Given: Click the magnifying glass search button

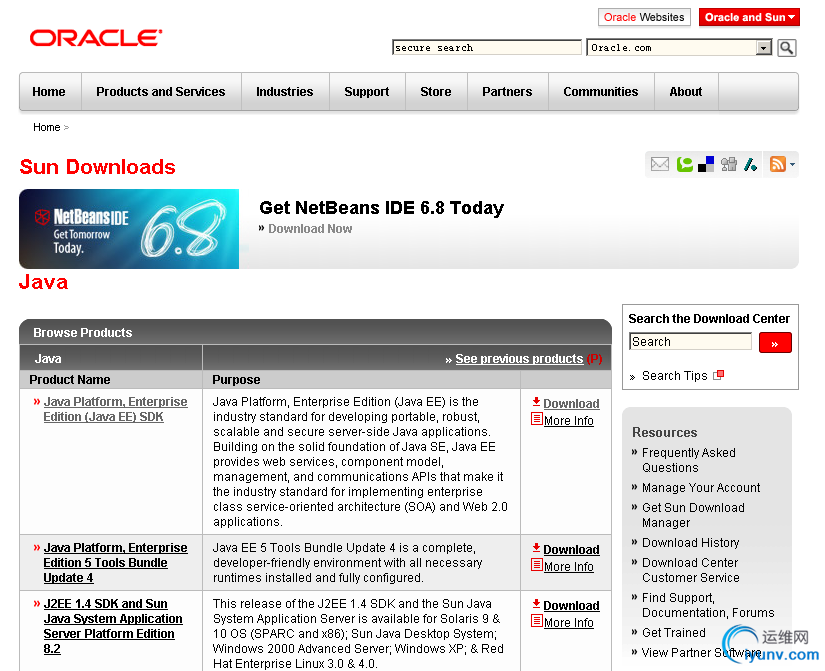Looking at the screenshot, I should (x=787, y=48).
